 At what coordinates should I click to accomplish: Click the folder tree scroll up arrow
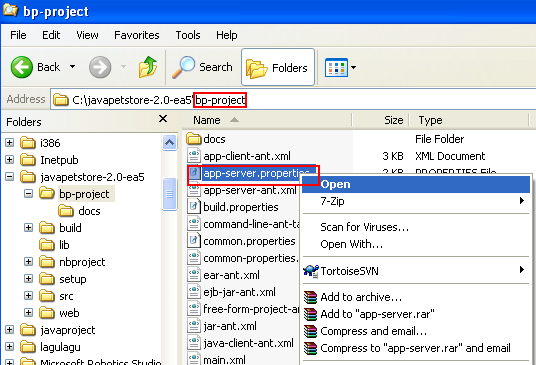(x=170, y=142)
